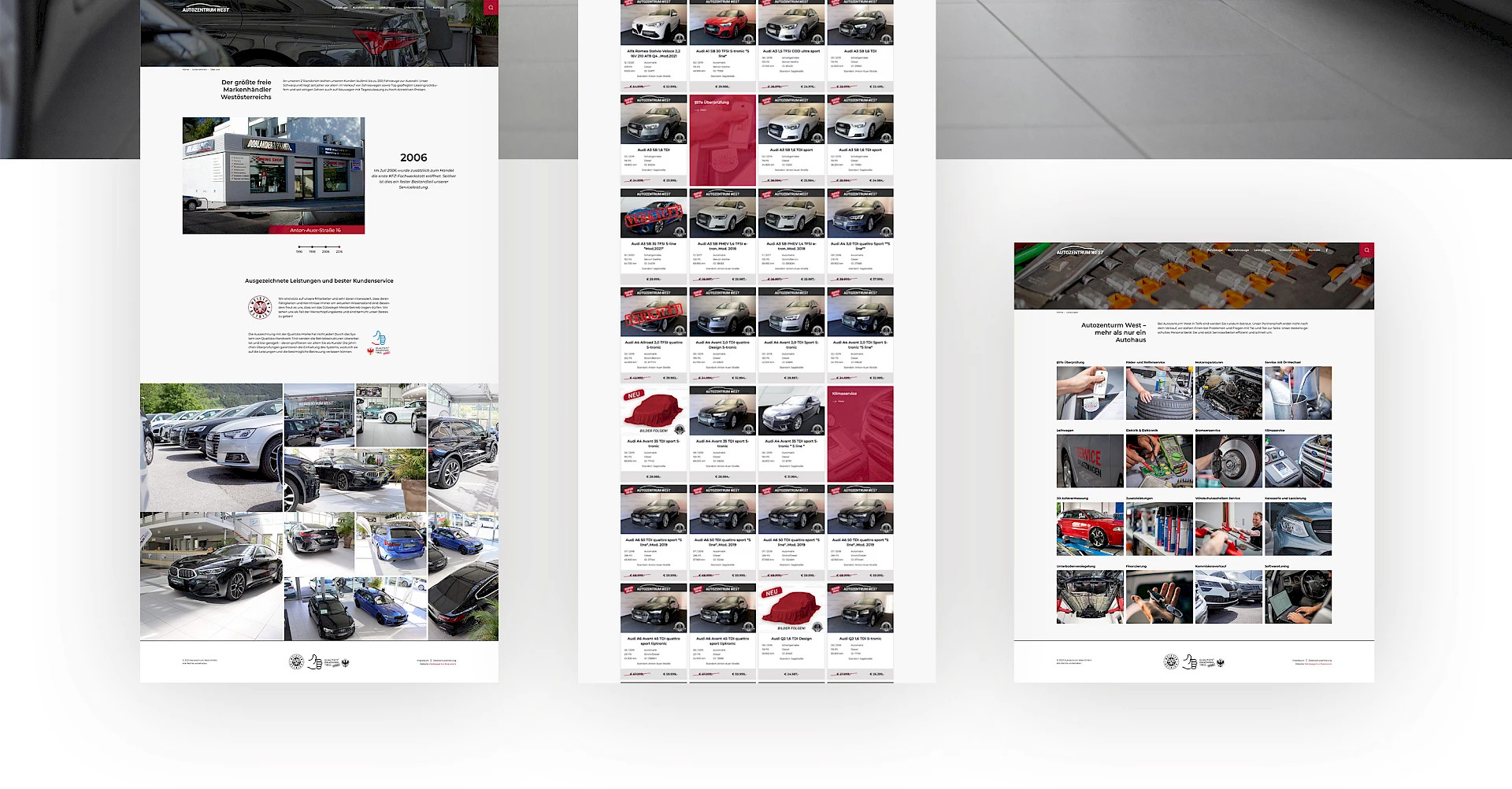
Task: Open Fahrzeuge in the services page menu
Action: click(x=1215, y=250)
